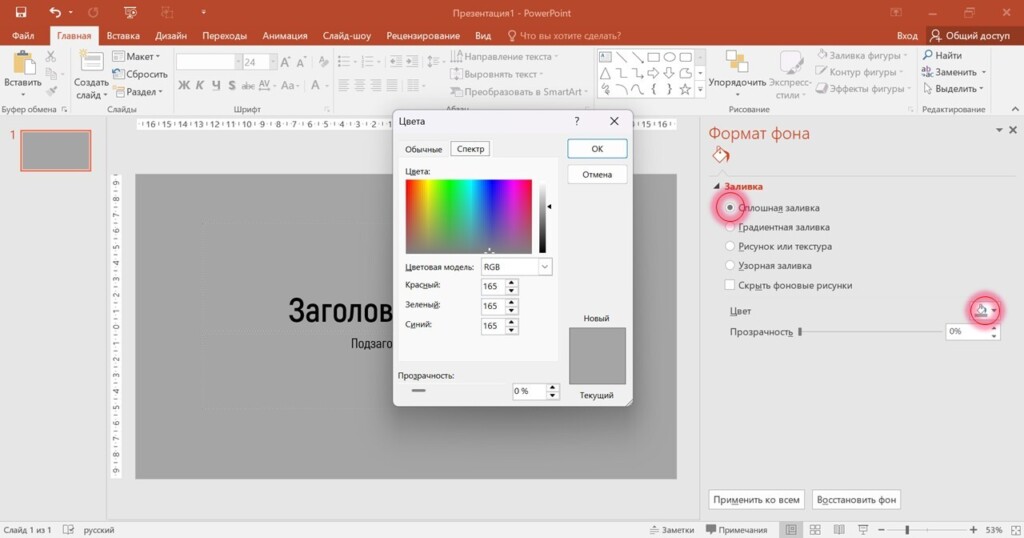Click the Красный value input field

492,286
